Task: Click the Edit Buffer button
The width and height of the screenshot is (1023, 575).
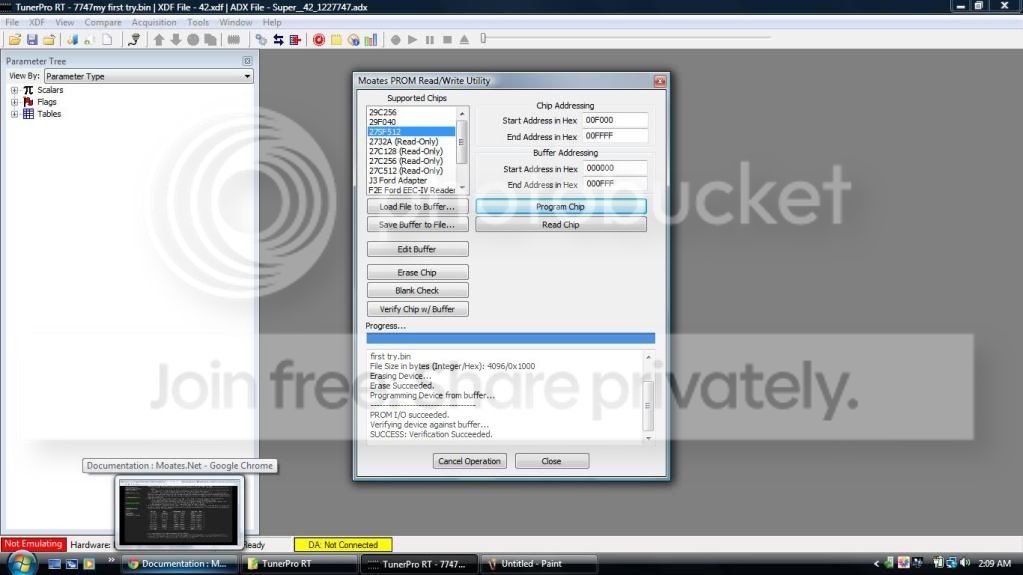Action: pos(418,249)
